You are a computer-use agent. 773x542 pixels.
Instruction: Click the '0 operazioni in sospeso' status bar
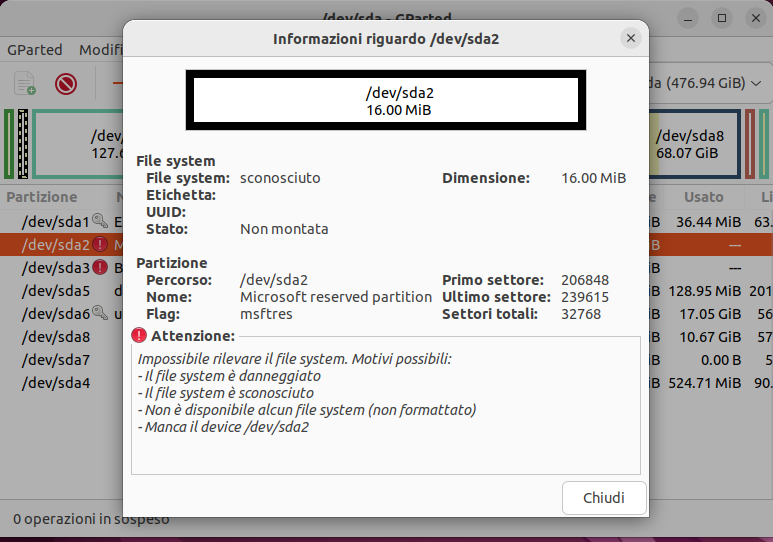[x=91, y=519]
